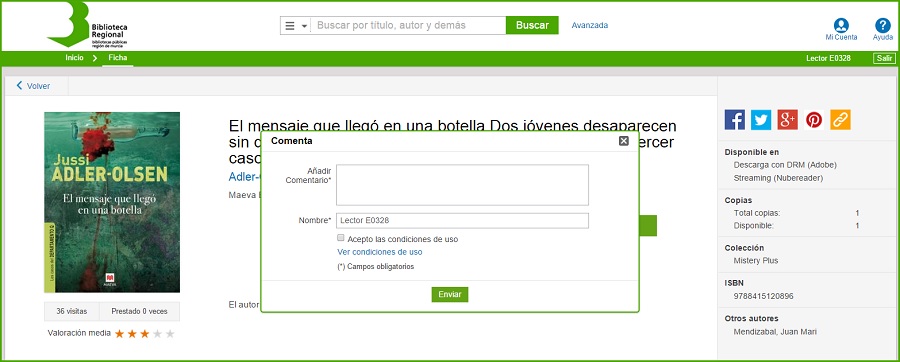
Task: Share the book on Facebook
Action: [735, 119]
